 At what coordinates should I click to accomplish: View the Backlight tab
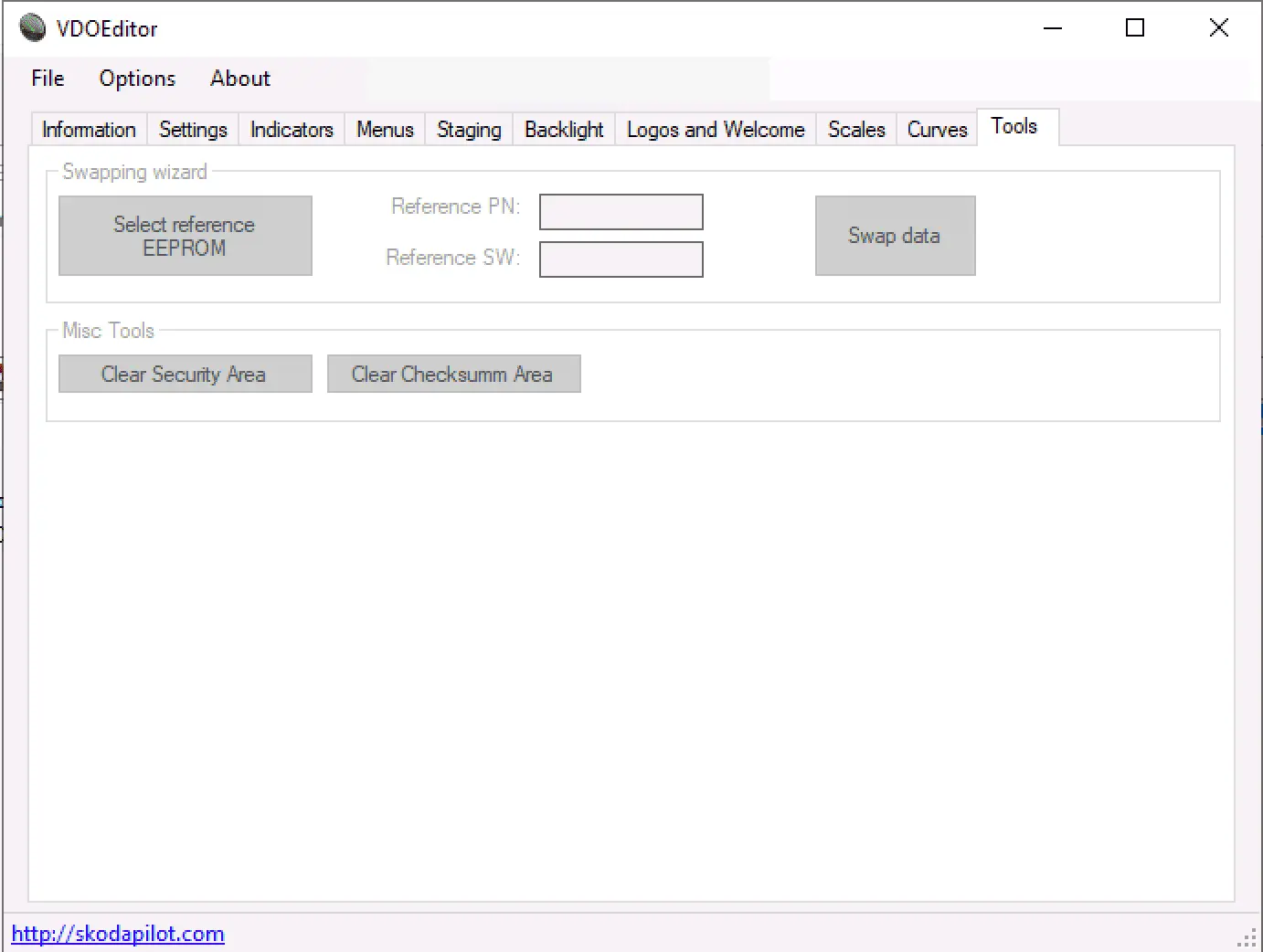[x=564, y=130]
